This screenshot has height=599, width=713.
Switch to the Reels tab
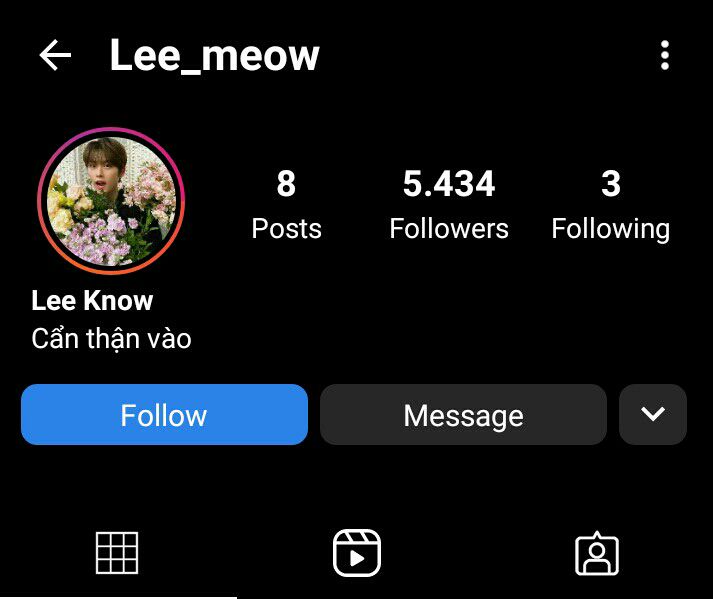point(357,553)
